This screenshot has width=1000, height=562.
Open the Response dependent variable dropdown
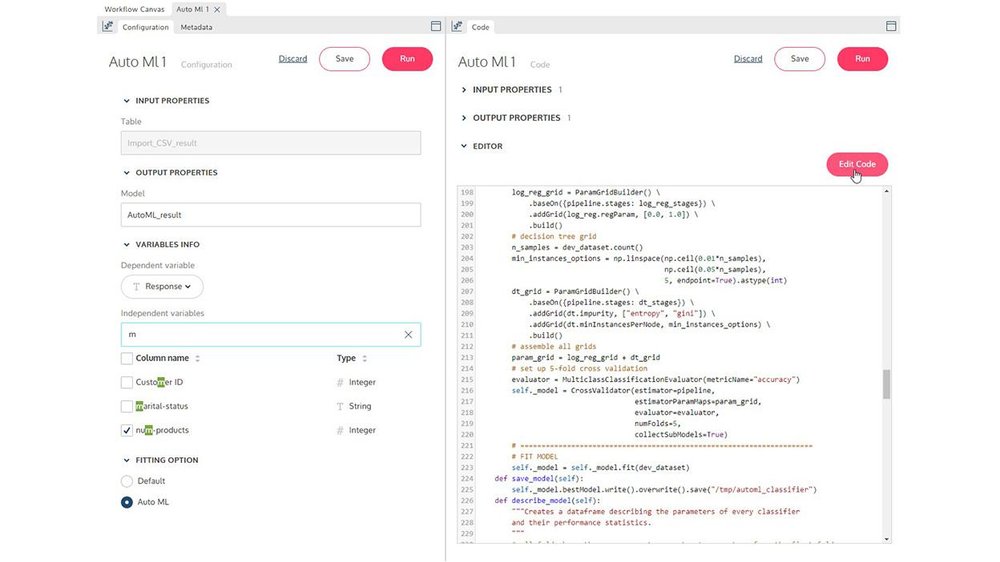(x=162, y=286)
